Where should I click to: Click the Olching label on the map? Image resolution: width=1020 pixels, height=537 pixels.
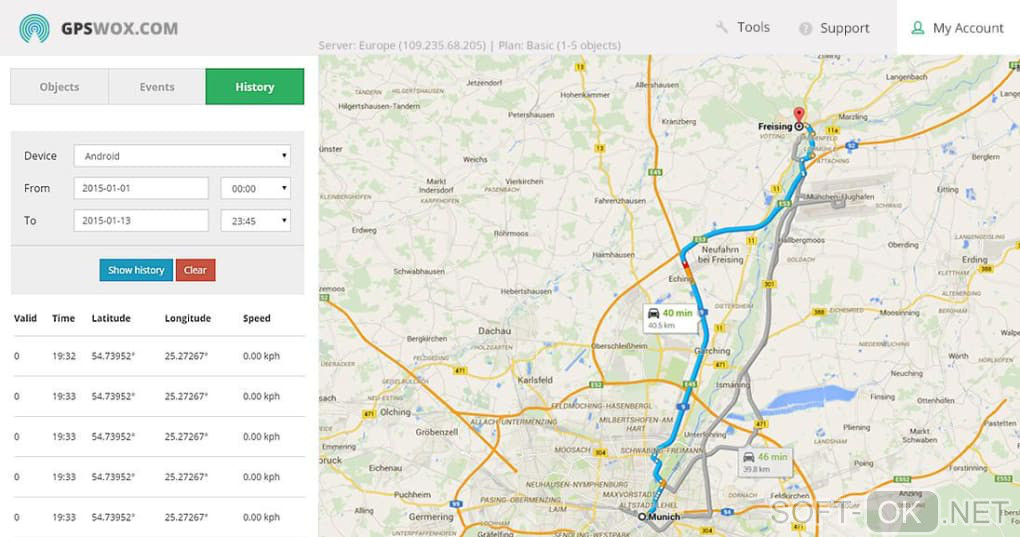pyautogui.click(x=396, y=412)
